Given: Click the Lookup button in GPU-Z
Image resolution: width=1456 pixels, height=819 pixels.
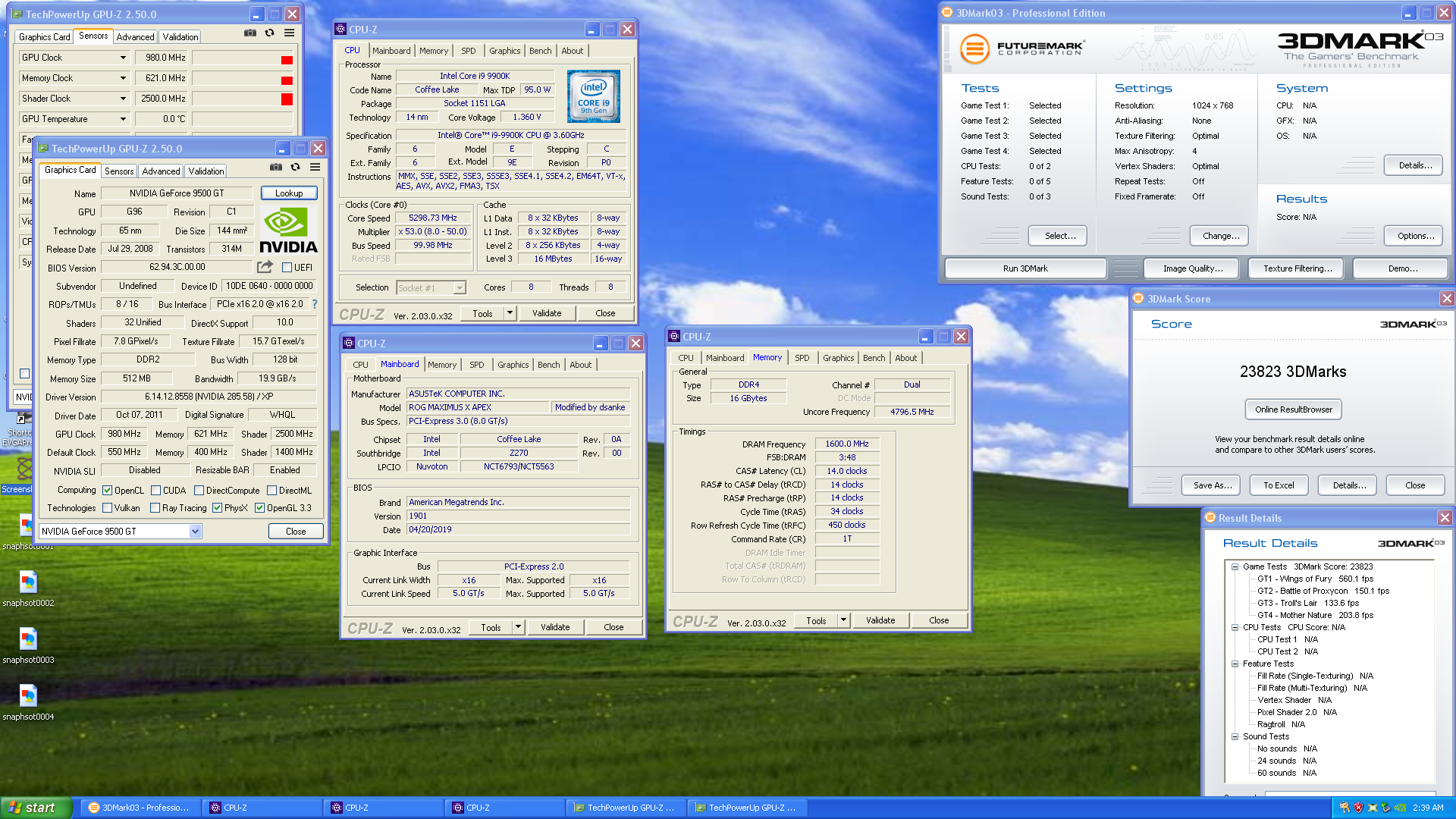Looking at the screenshot, I should tap(289, 193).
